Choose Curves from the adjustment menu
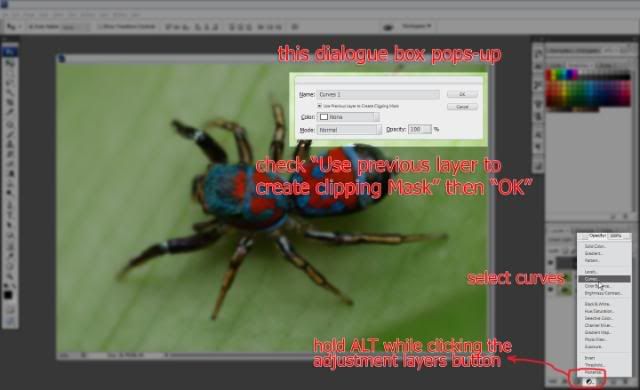This screenshot has height=390, width=640. pos(604,279)
